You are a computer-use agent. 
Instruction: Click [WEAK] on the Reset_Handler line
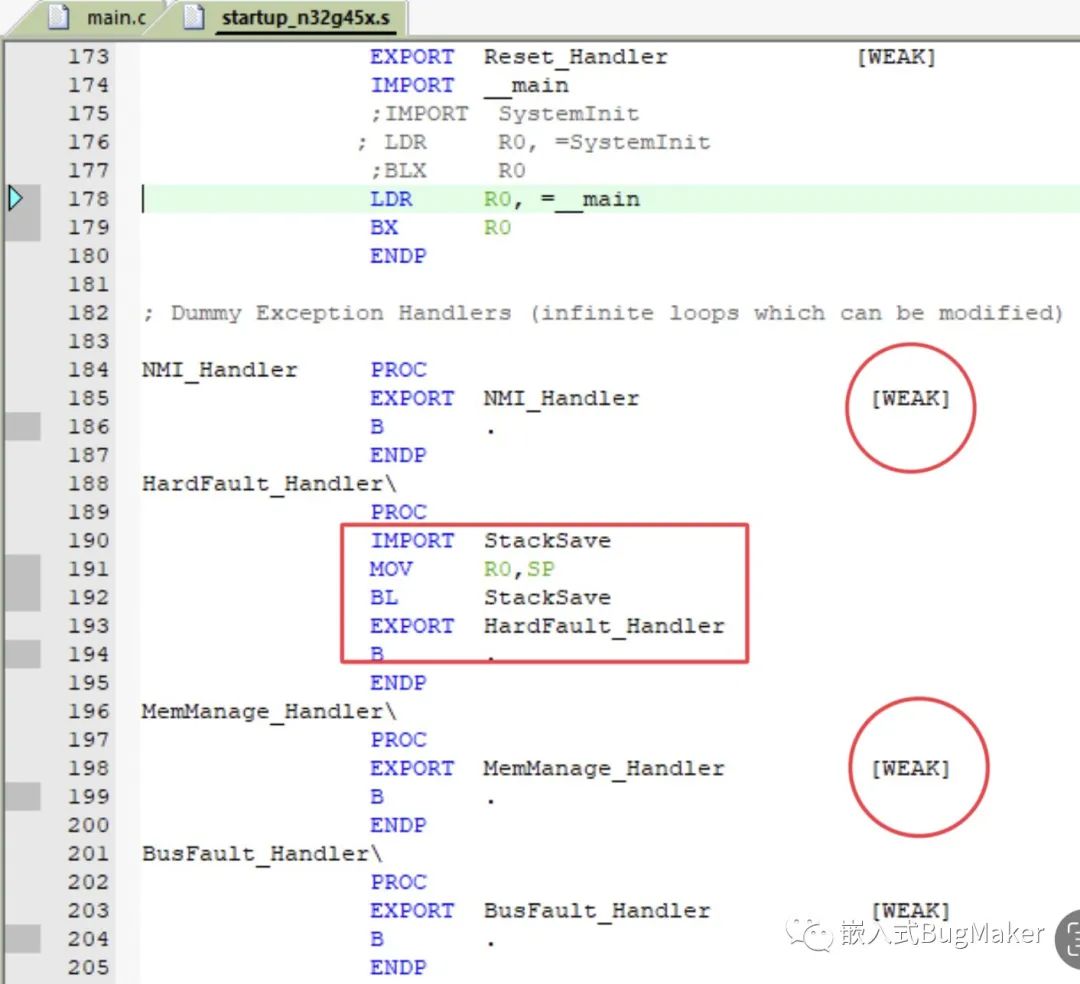coord(896,57)
